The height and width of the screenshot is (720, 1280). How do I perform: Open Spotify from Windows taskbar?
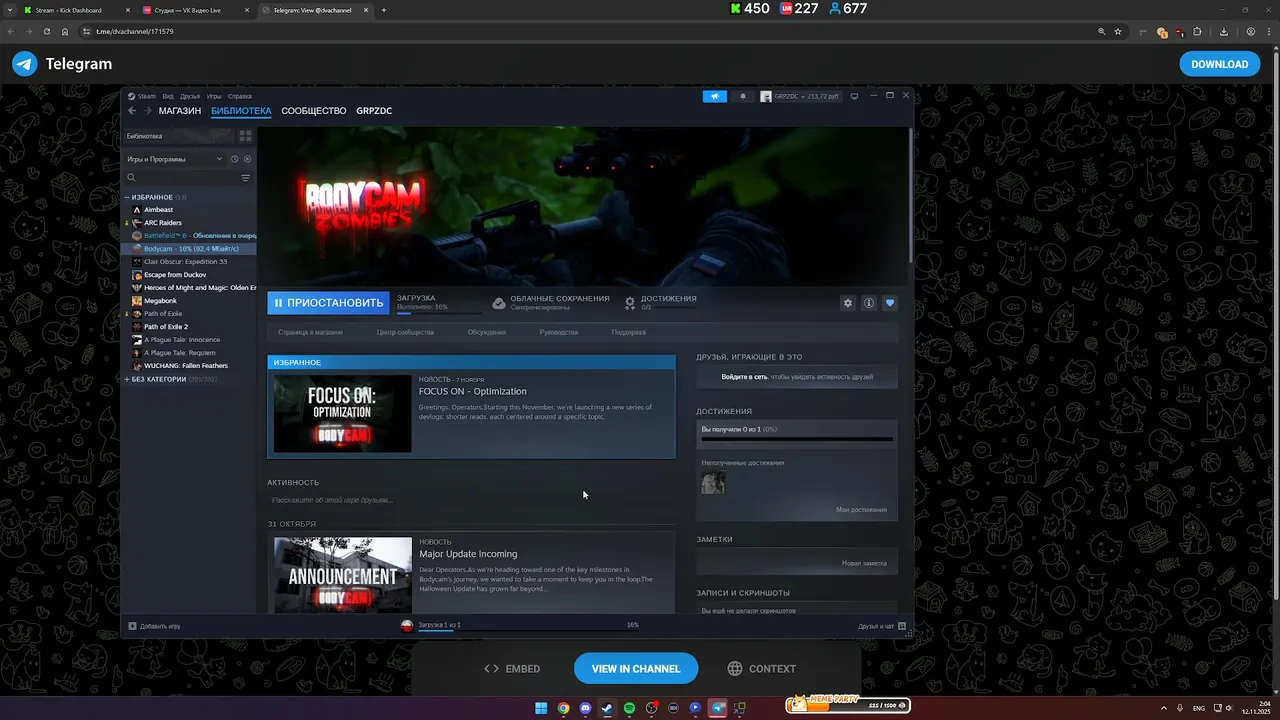pyautogui.click(x=629, y=708)
